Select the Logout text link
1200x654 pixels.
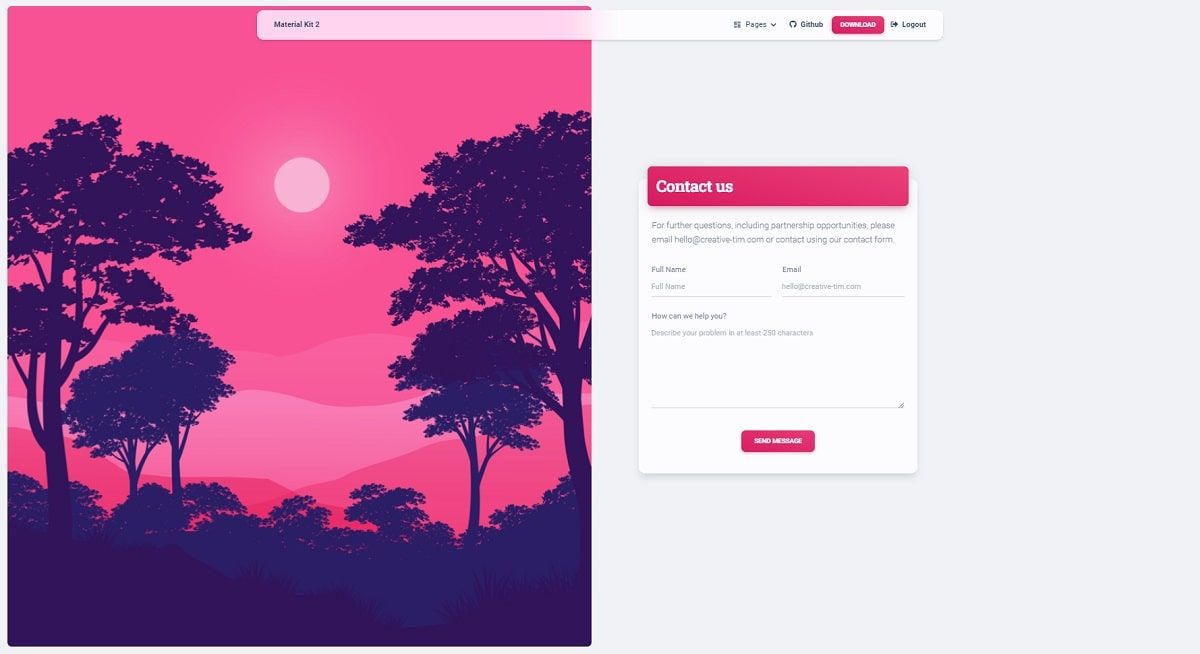point(914,25)
